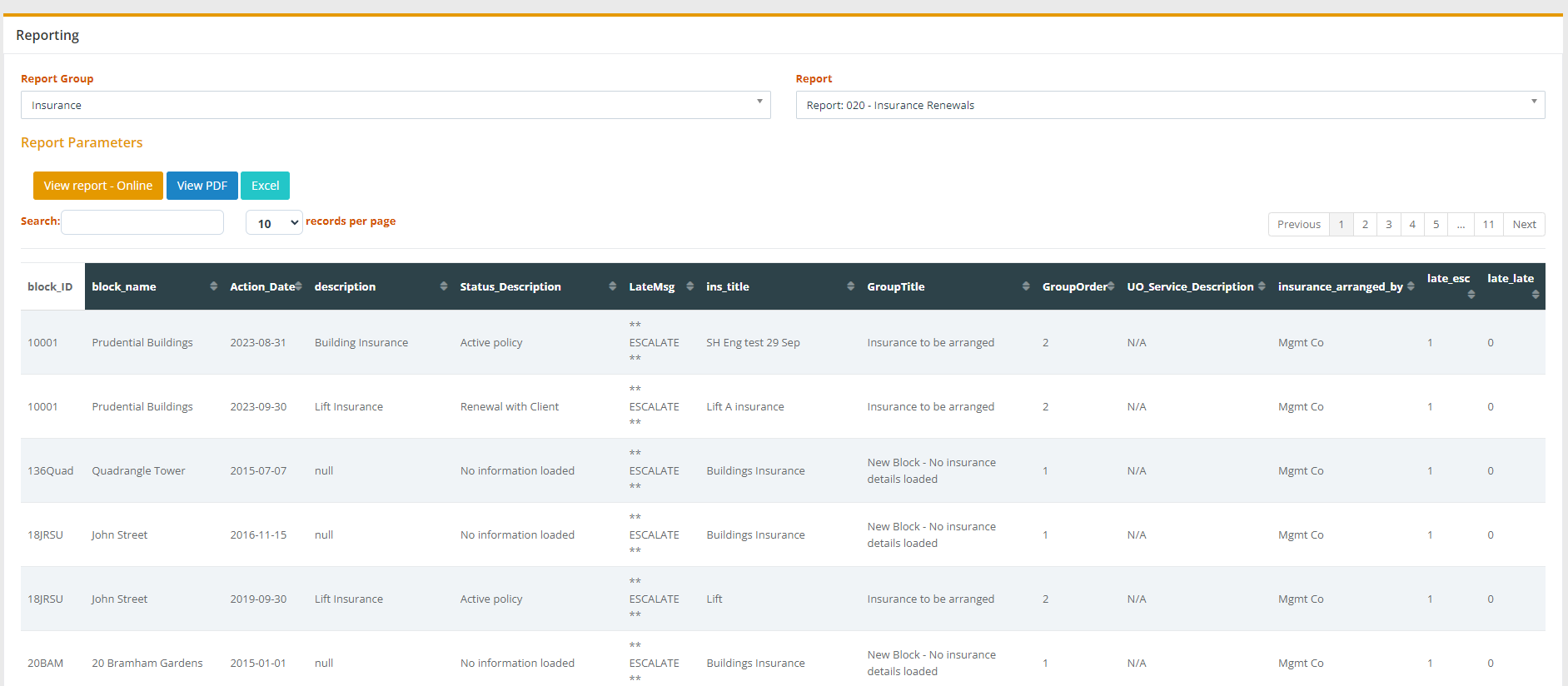Click View report - Online button
The image size is (1568, 686).
point(98,186)
